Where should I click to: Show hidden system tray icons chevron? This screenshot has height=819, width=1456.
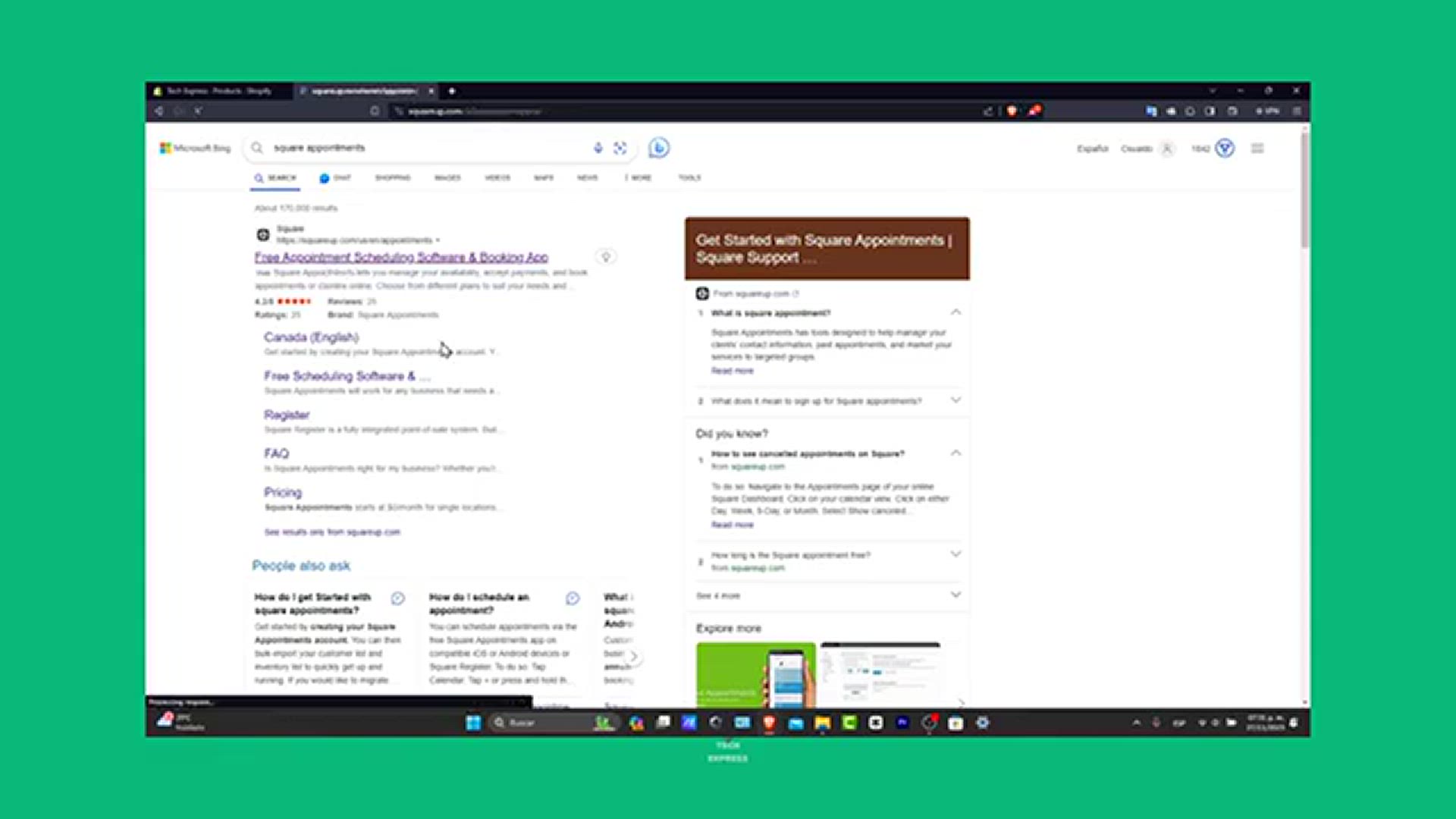[1136, 723]
